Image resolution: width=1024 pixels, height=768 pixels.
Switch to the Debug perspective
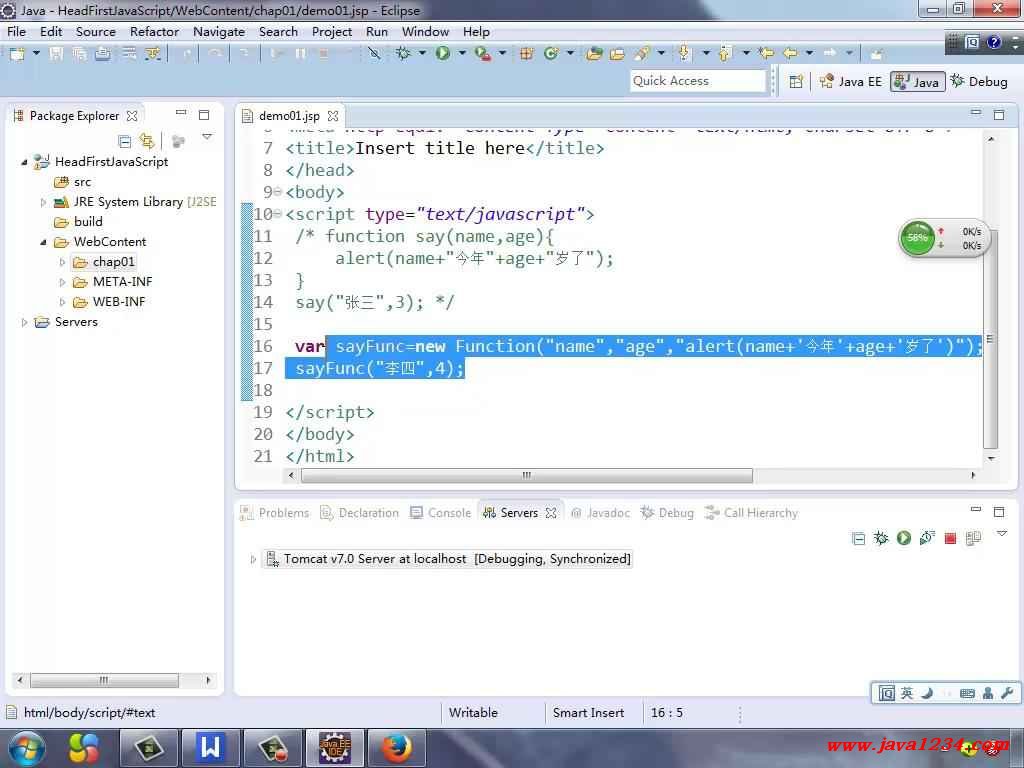979,81
